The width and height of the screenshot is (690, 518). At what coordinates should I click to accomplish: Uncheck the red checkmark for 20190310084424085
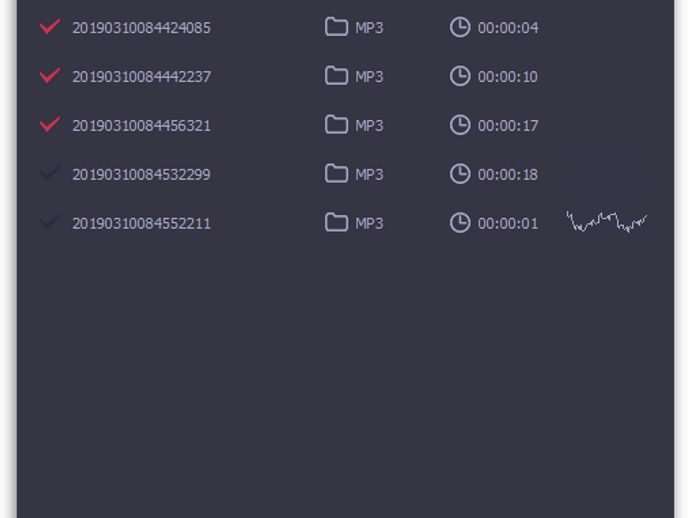coord(50,26)
